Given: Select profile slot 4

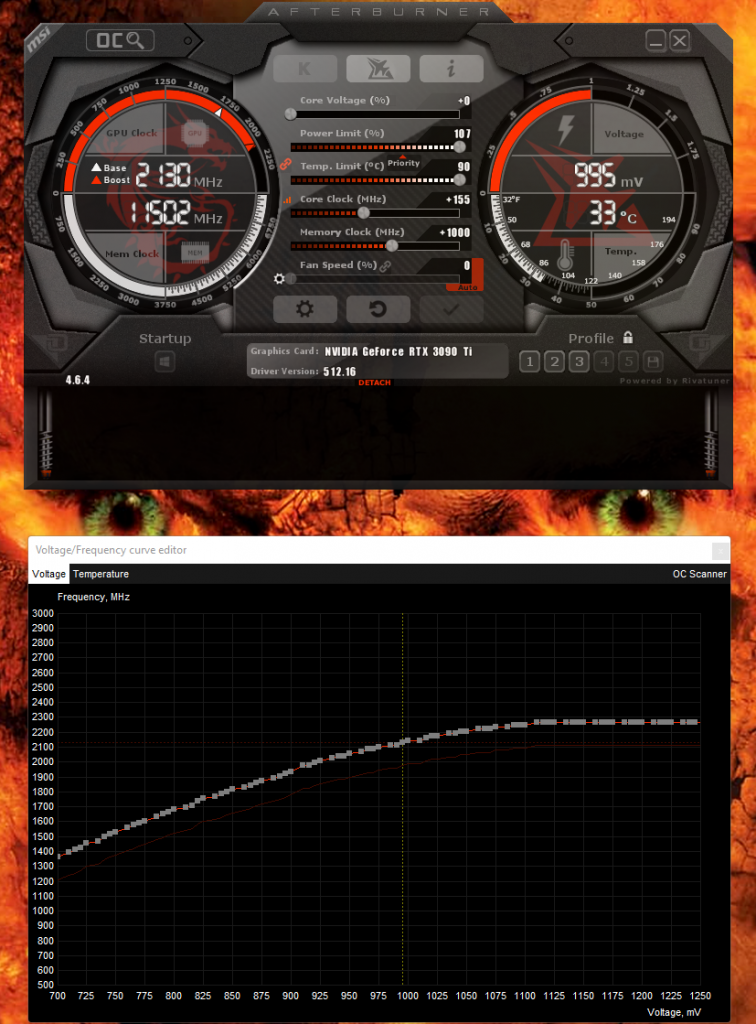Looking at the screenshot, I should click(604, 361).
